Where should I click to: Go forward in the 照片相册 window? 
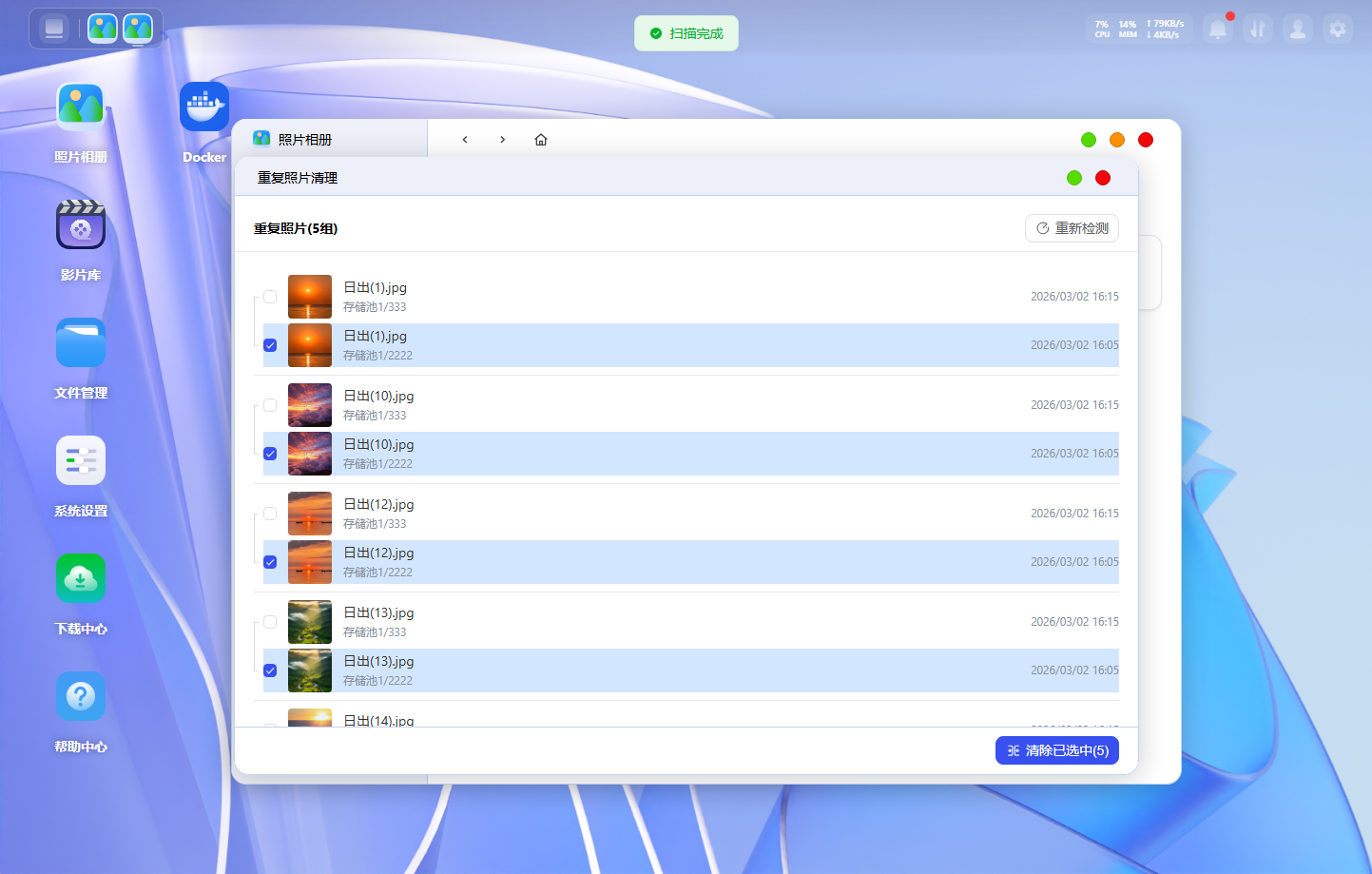[x=503, y=140]
